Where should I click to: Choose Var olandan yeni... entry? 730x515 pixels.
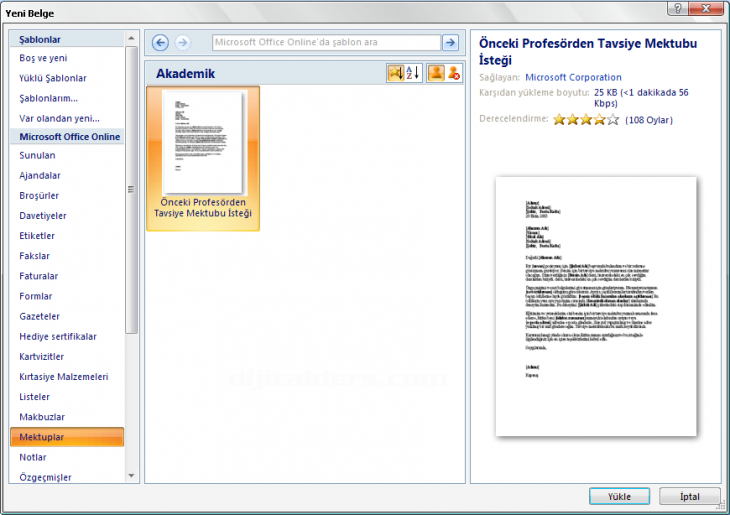click(x=59, y=118)
